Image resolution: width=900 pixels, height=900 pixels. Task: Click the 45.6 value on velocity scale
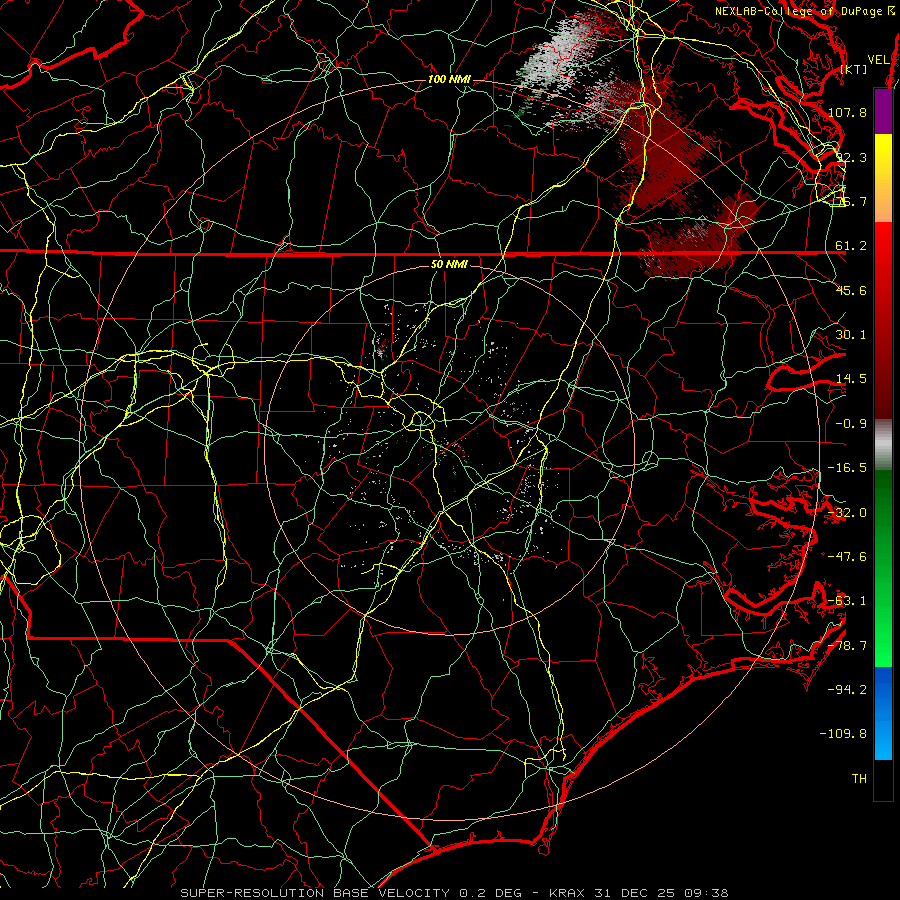[x=851, y=290]
